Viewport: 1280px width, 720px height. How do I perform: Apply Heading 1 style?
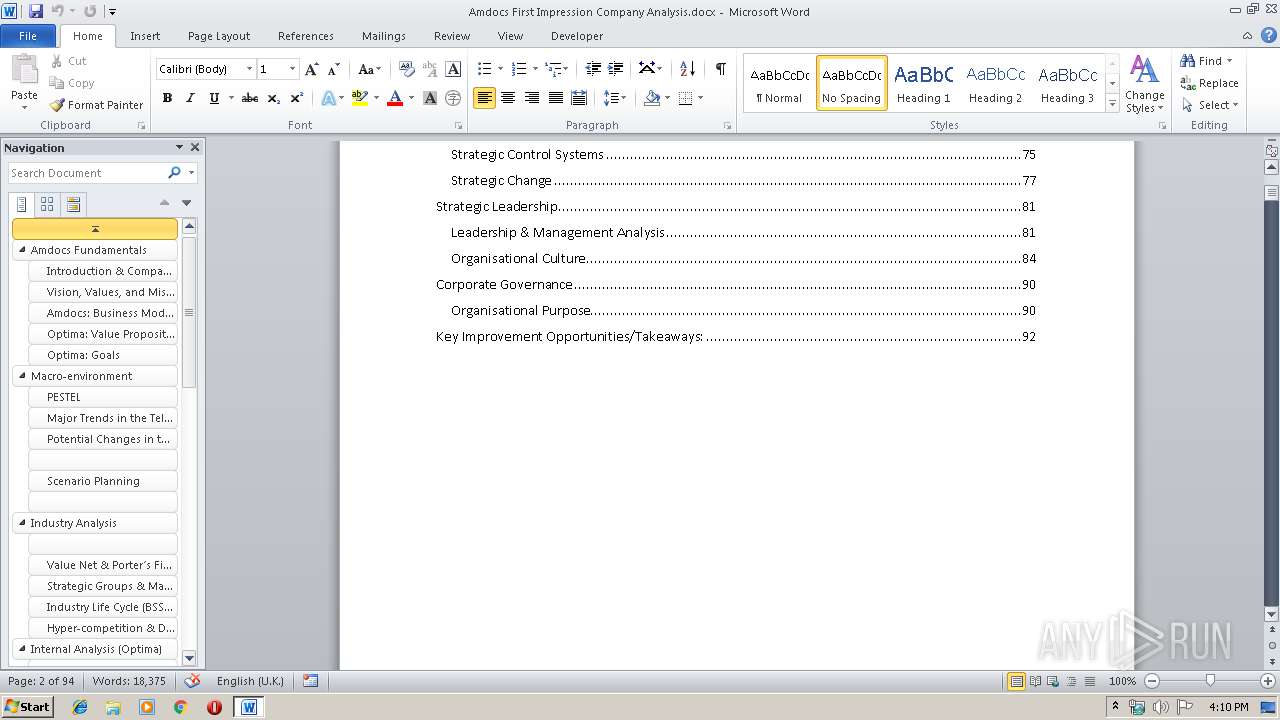[x=923, y=83]
